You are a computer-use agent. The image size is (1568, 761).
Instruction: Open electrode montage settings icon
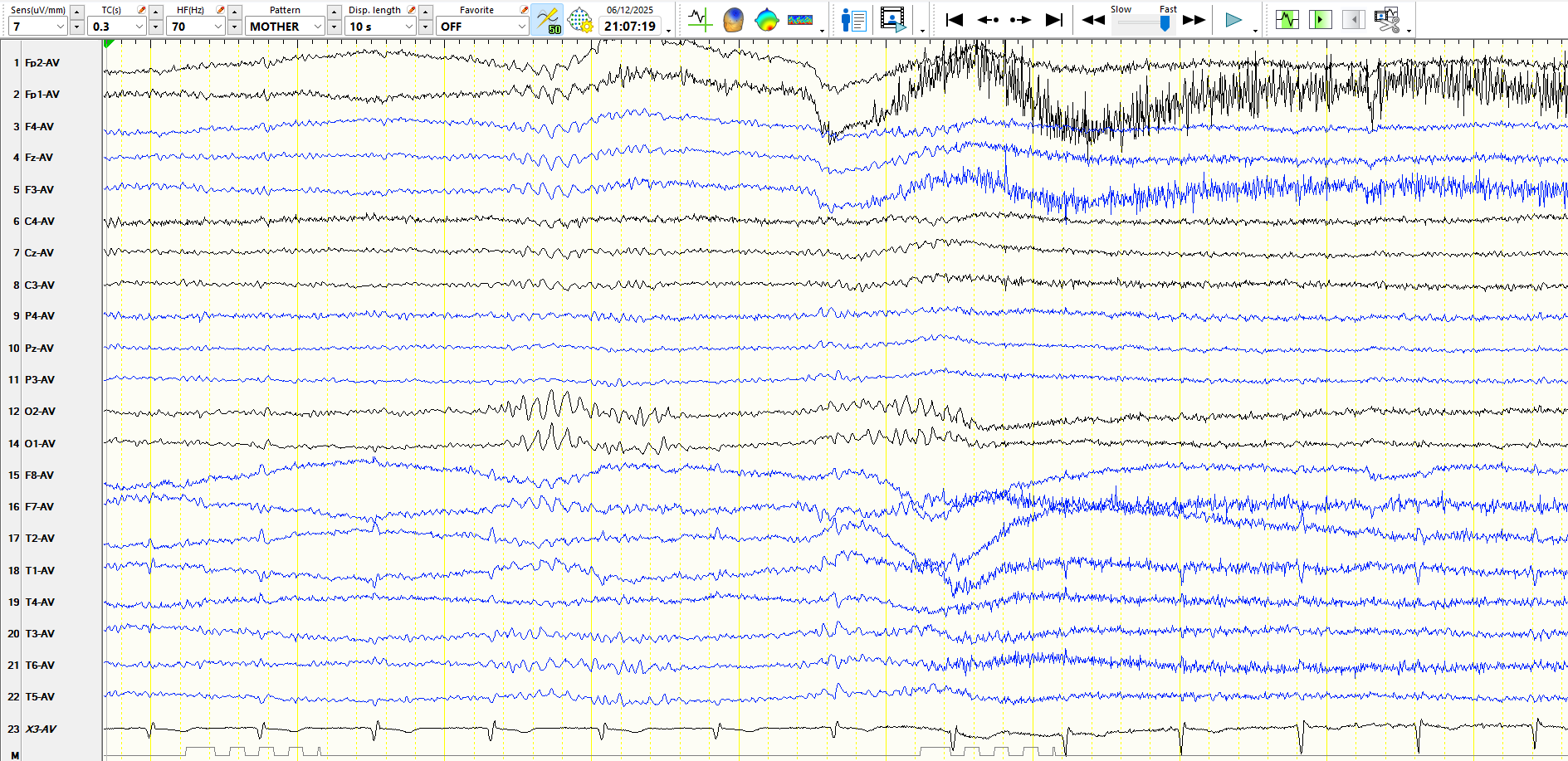pos(580,19)
